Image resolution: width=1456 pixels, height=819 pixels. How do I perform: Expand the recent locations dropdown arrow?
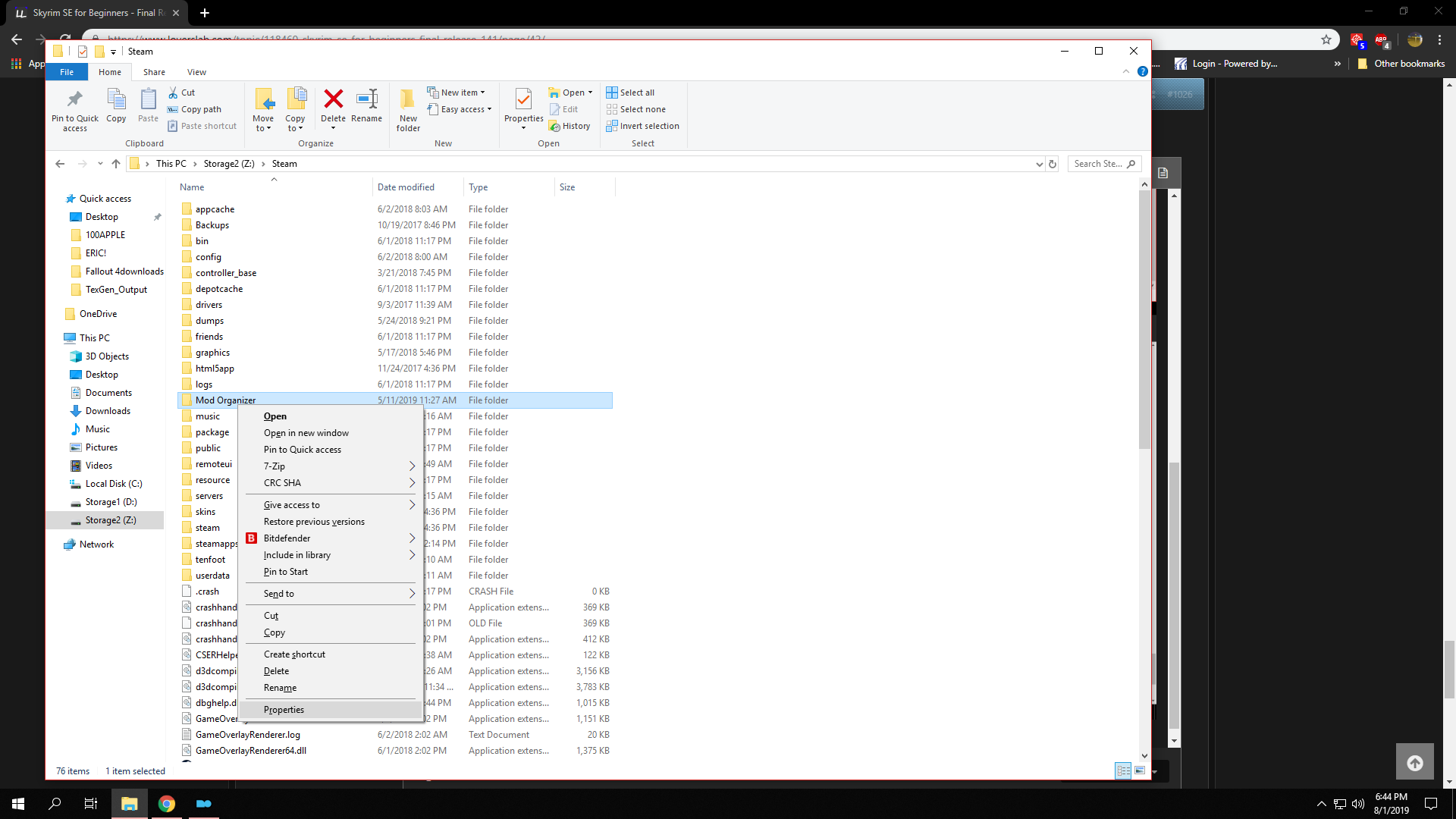pos(100,164)
